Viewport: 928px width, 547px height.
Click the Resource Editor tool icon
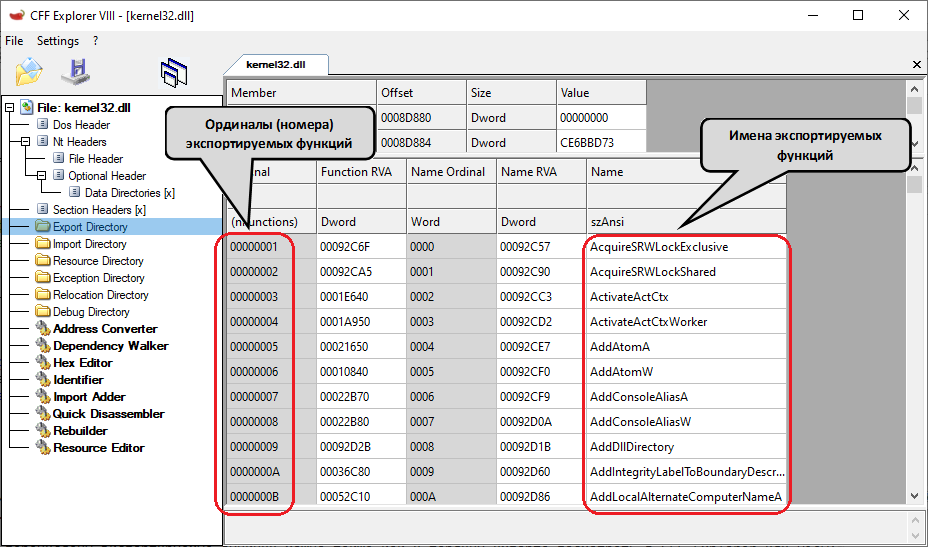click(x=43, y=448)
